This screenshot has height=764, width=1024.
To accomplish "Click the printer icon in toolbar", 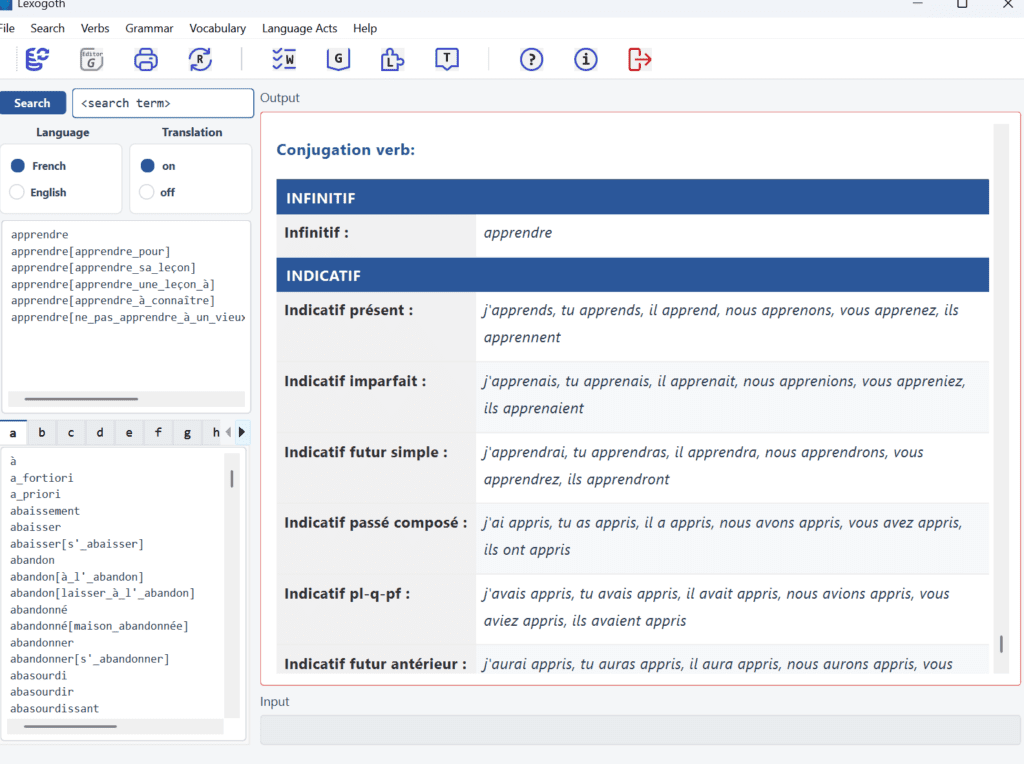I will 146,59.
